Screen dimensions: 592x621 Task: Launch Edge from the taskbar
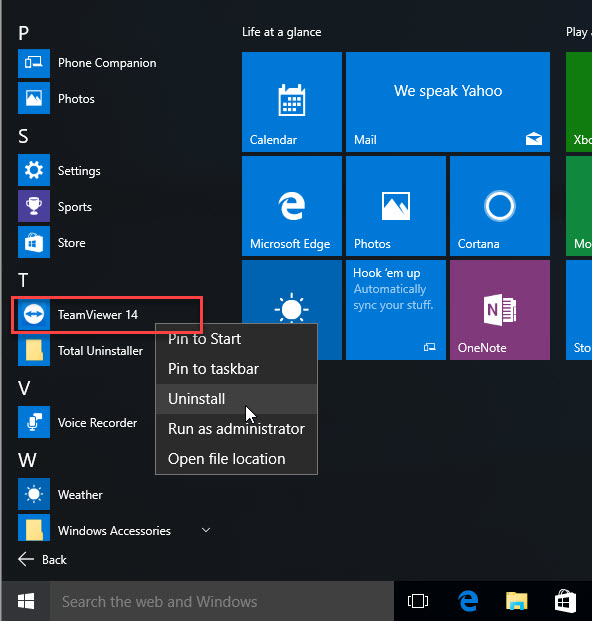click(x=468, y=601)
